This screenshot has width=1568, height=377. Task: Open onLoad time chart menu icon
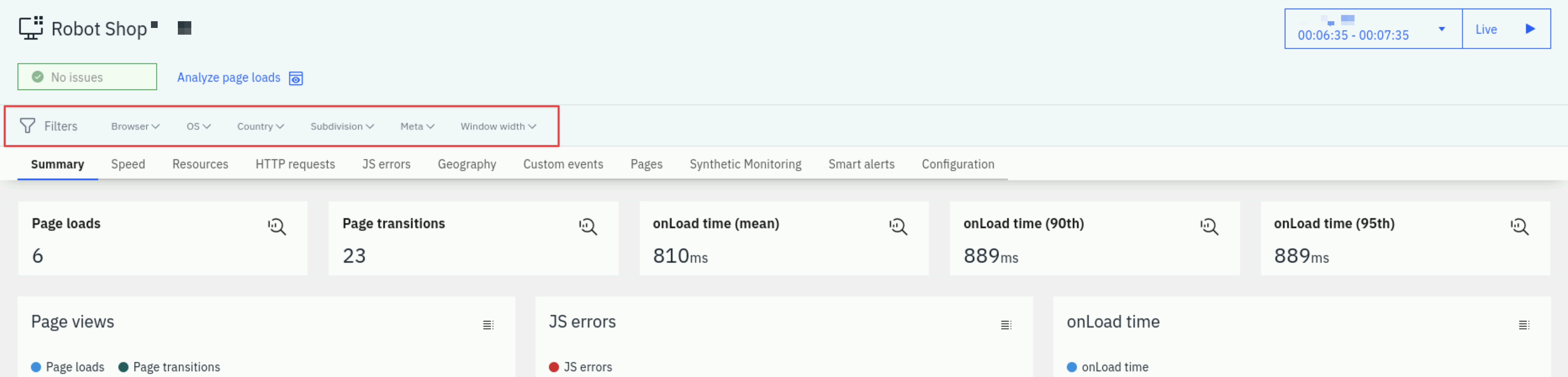point(1524,325)
